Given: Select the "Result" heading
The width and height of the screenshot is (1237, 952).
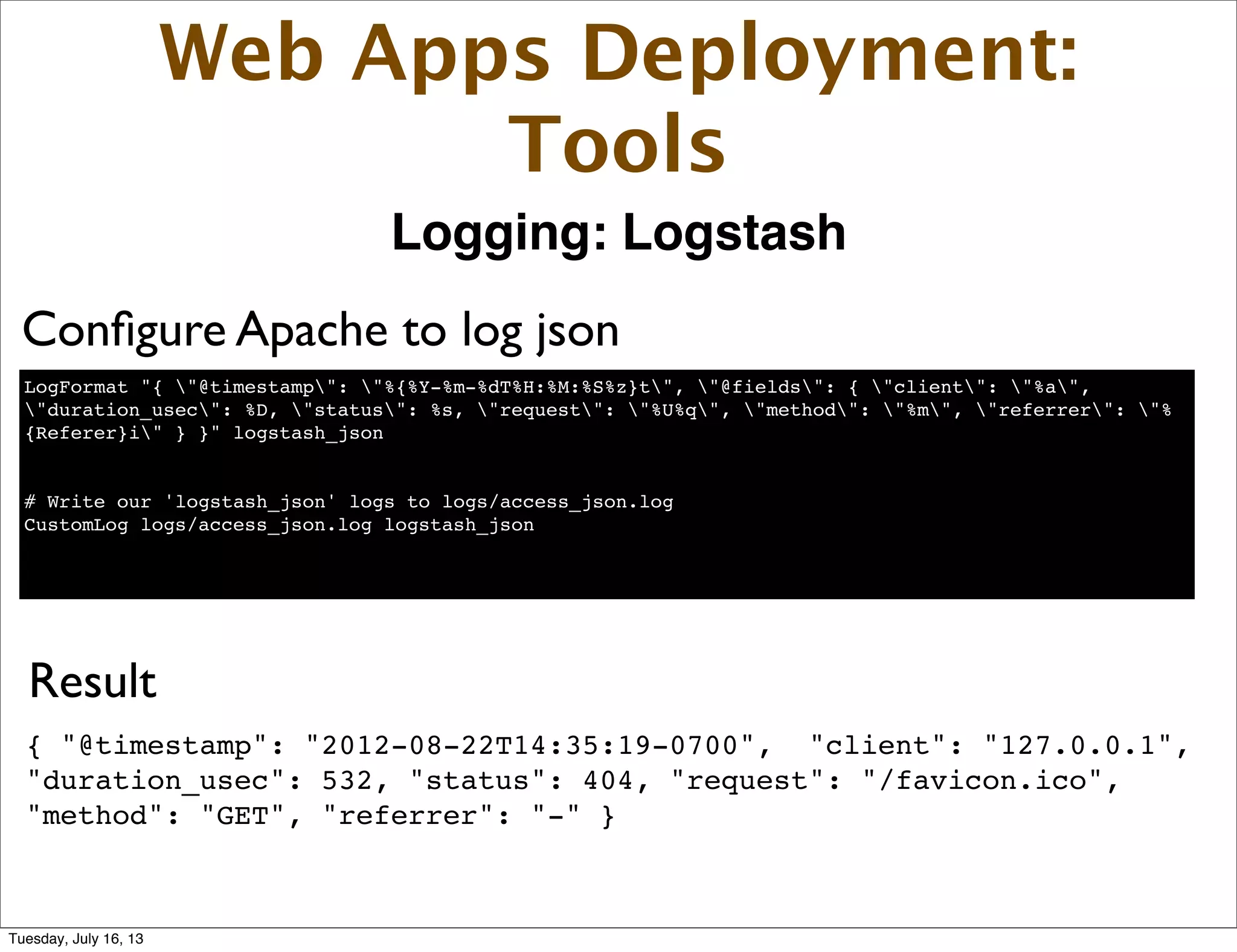Looking at the screenshot, I should [93, 681].
